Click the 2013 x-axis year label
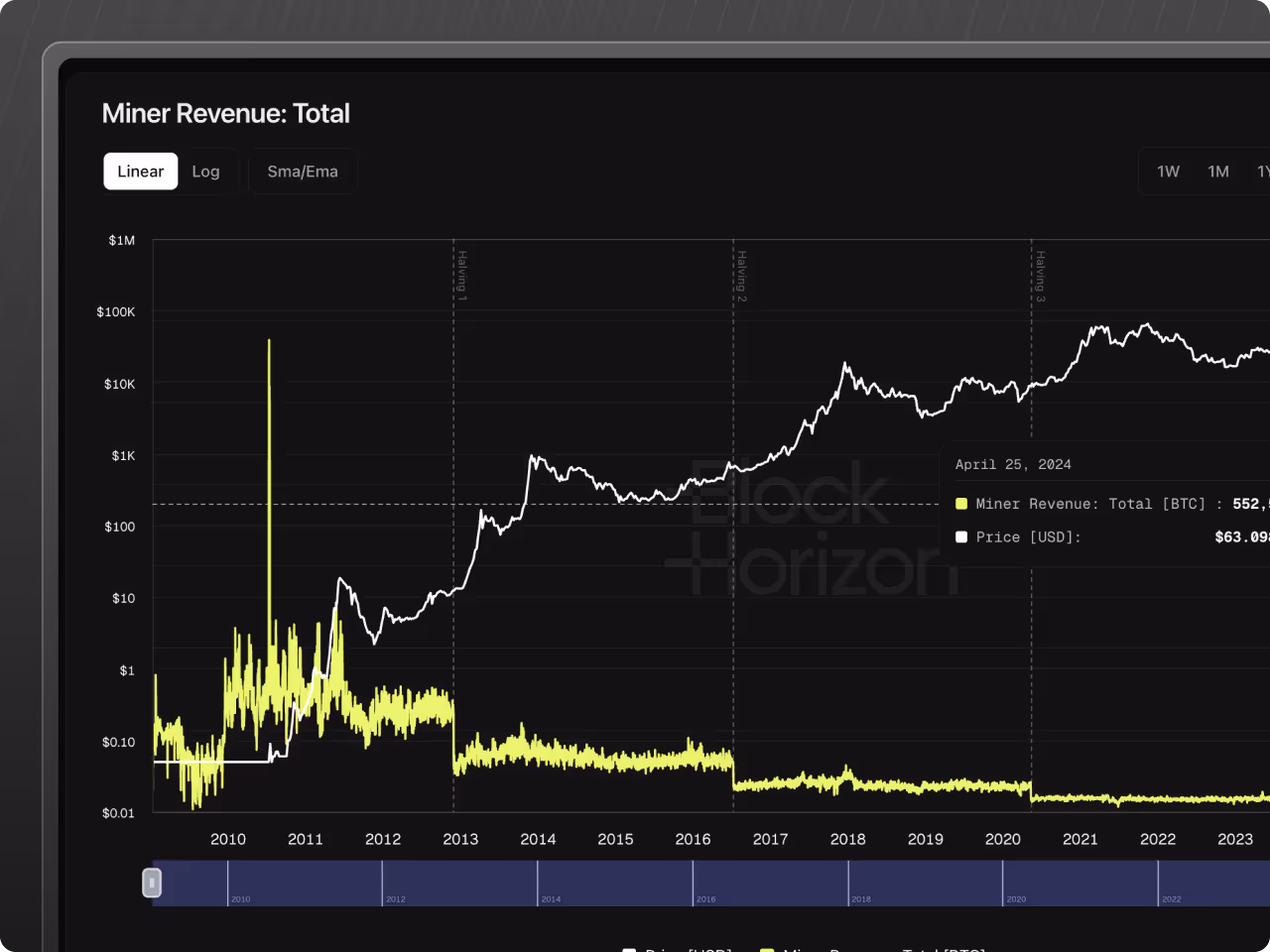 (x=460, y=839)
